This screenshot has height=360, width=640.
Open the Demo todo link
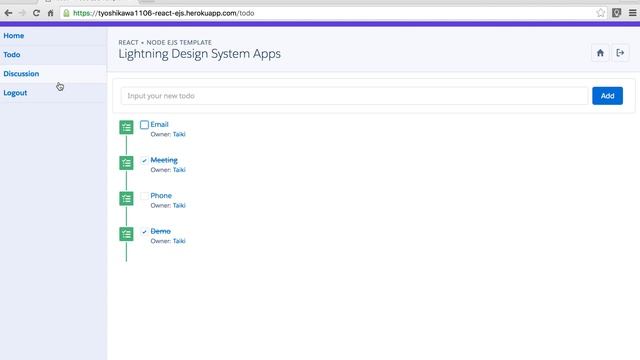tap(160, 231)
